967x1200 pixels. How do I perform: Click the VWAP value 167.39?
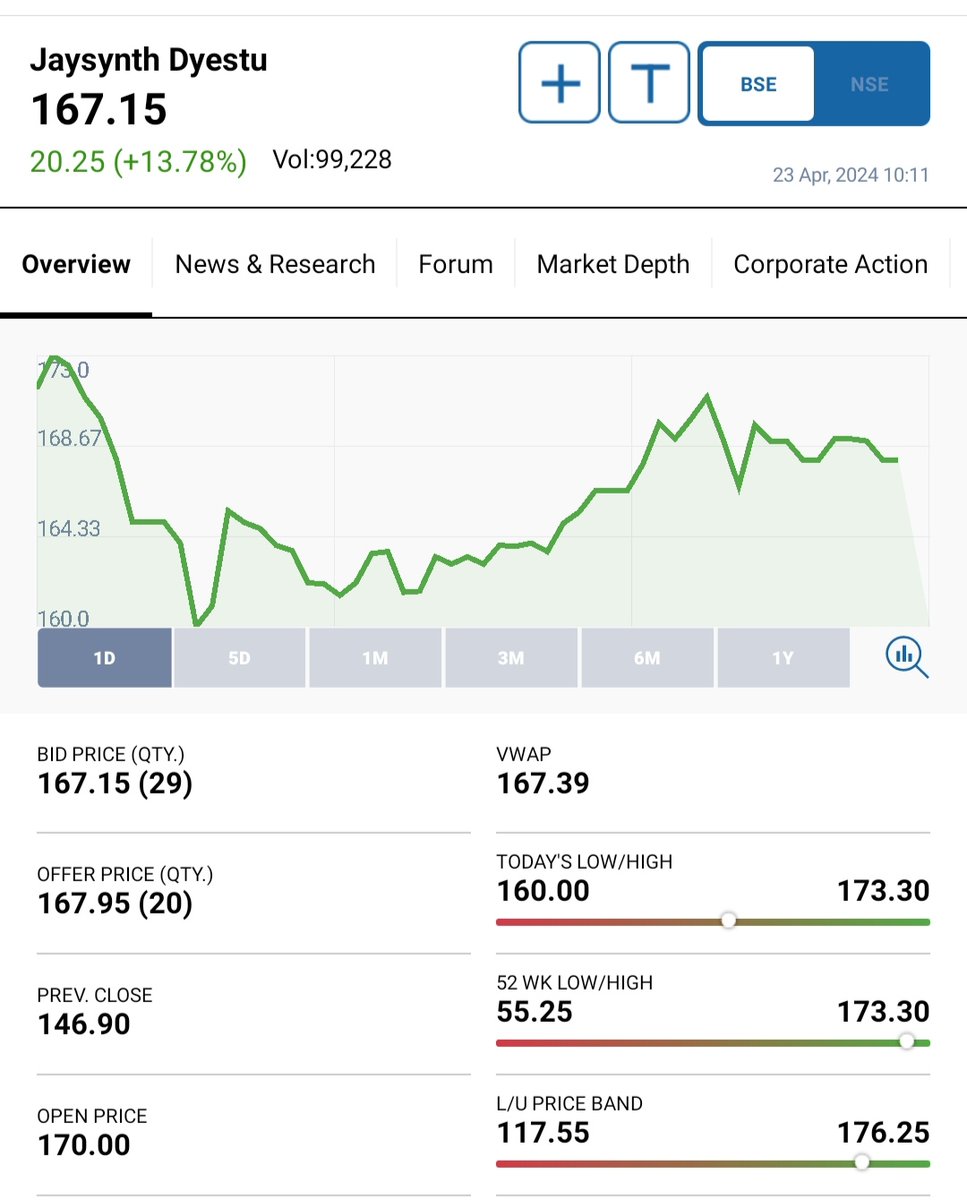(x=543, y=783)
